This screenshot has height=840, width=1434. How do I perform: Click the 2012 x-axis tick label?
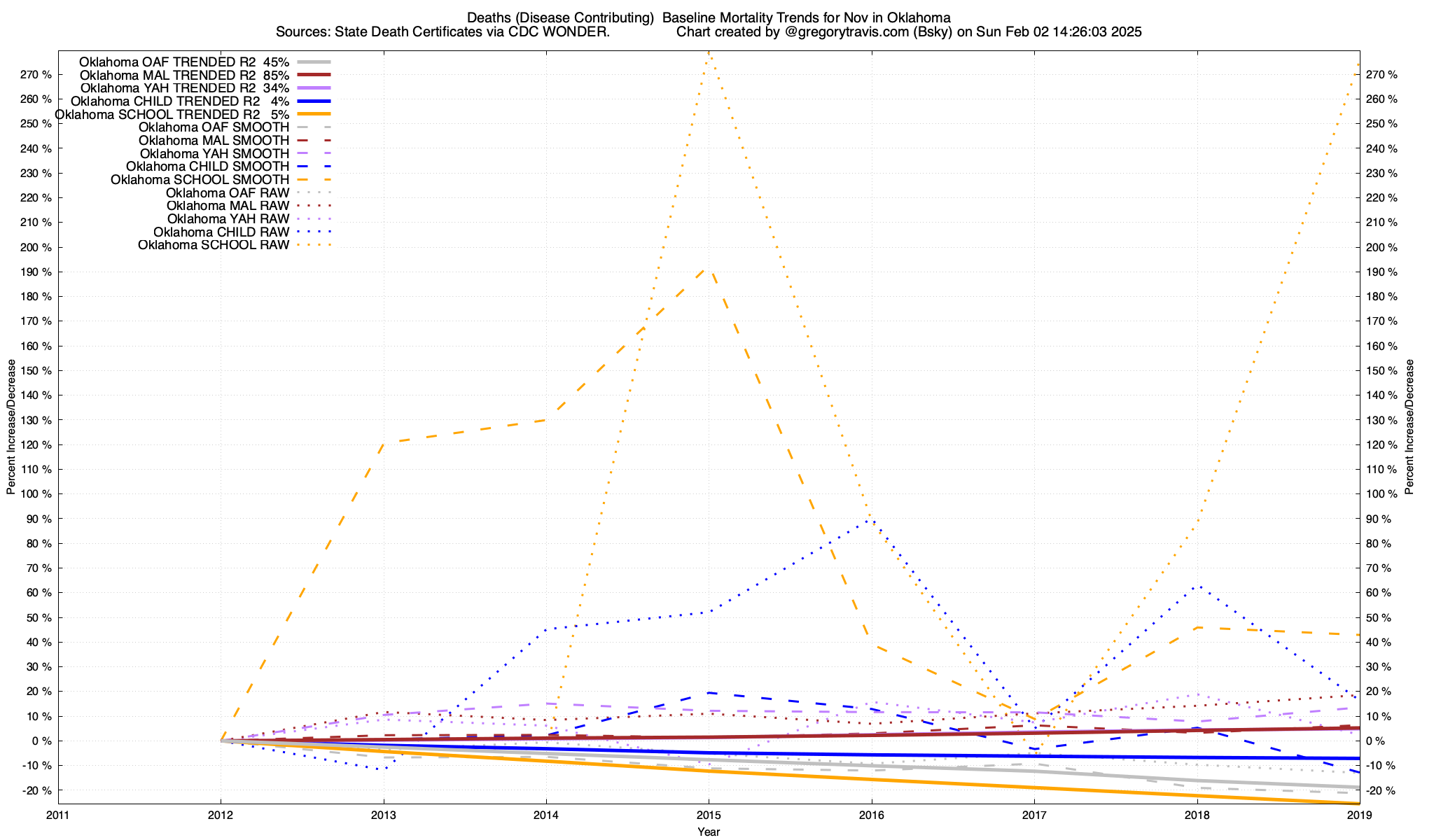click(221, 815)
